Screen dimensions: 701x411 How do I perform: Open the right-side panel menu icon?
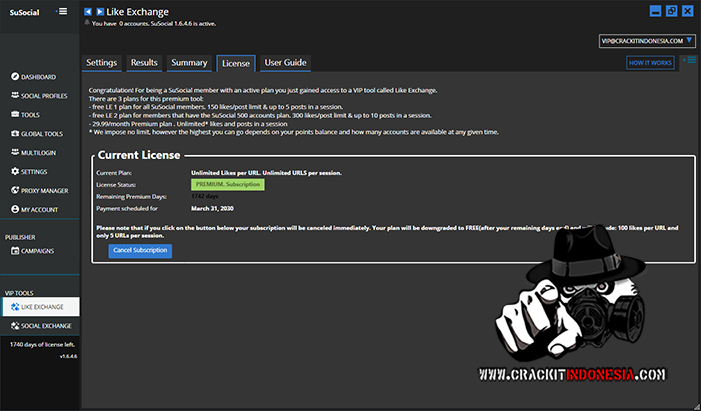click(690, 61)
